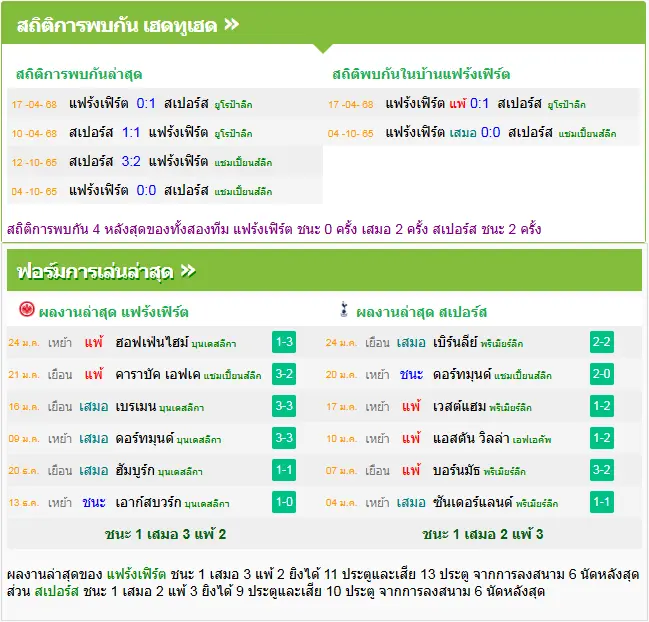Click the Spurs summary ชนะ 1 เสมอ 2 แพ้ 3

coord(483,534)
